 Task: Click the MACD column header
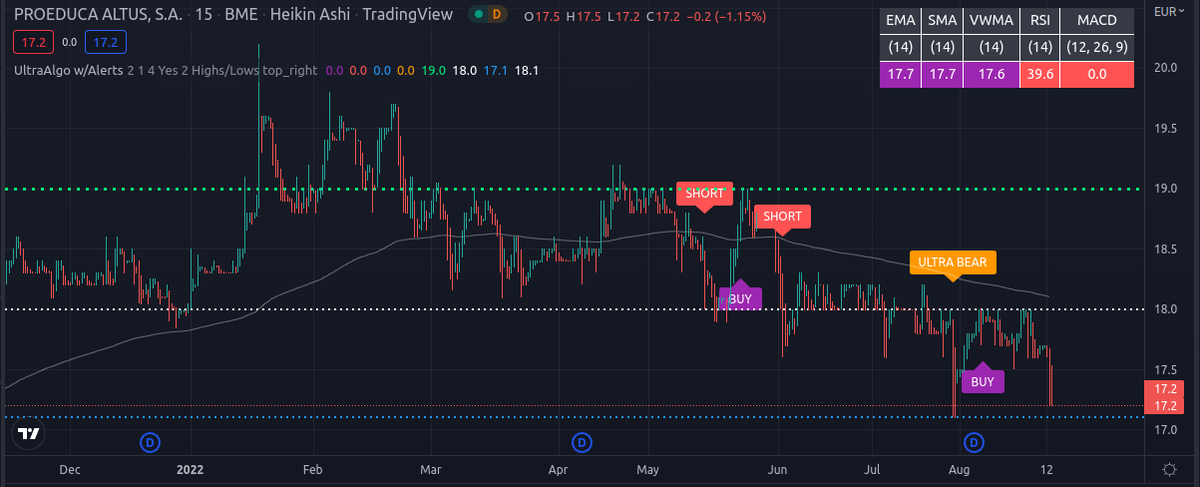1098,21
